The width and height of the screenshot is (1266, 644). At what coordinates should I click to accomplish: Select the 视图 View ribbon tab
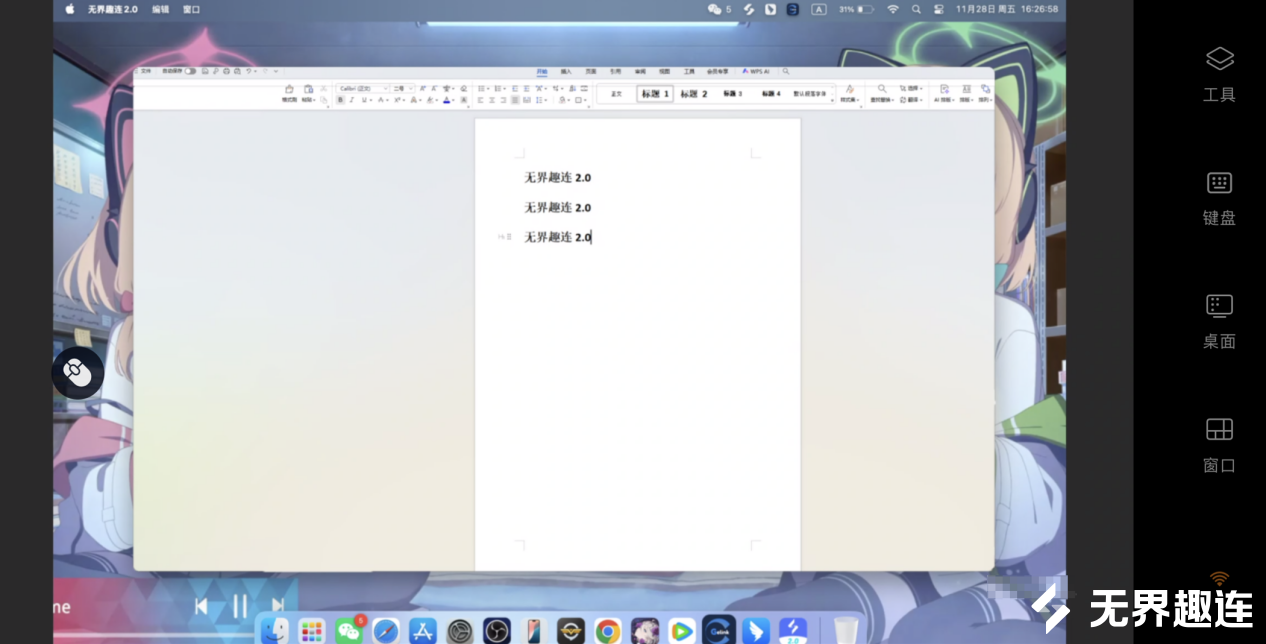(664, 71)
